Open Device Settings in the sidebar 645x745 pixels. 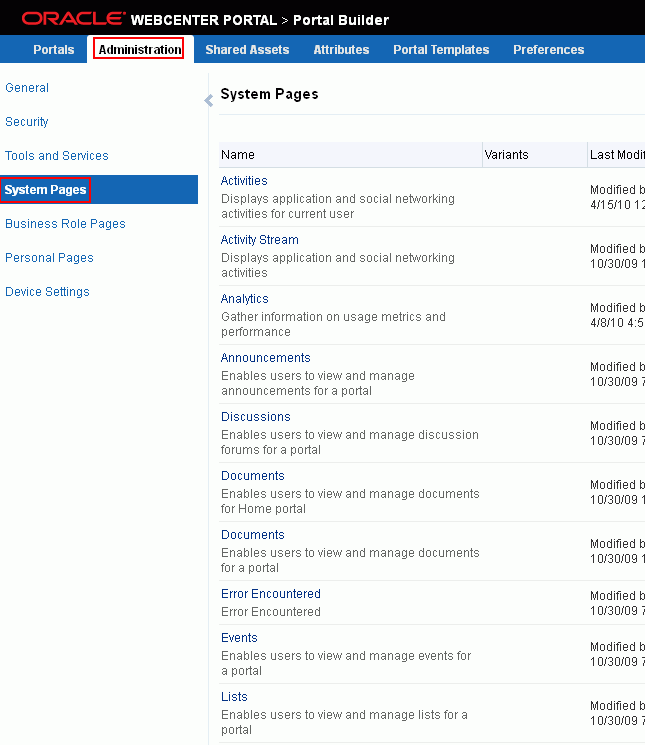click(47, 292)
